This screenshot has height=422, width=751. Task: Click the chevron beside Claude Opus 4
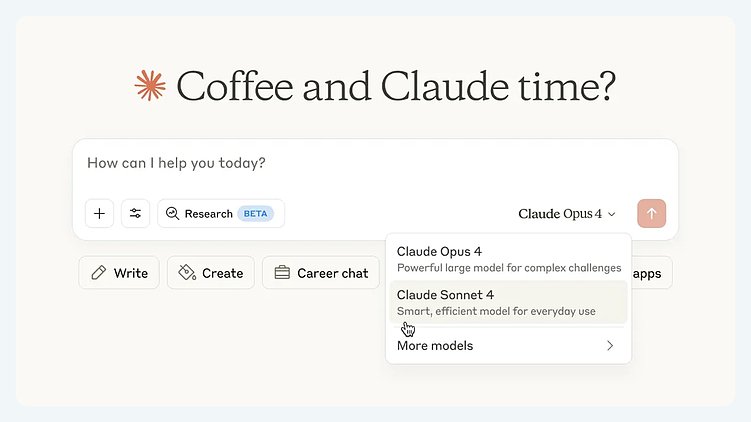pyautogui.click(x=612, y=214)
